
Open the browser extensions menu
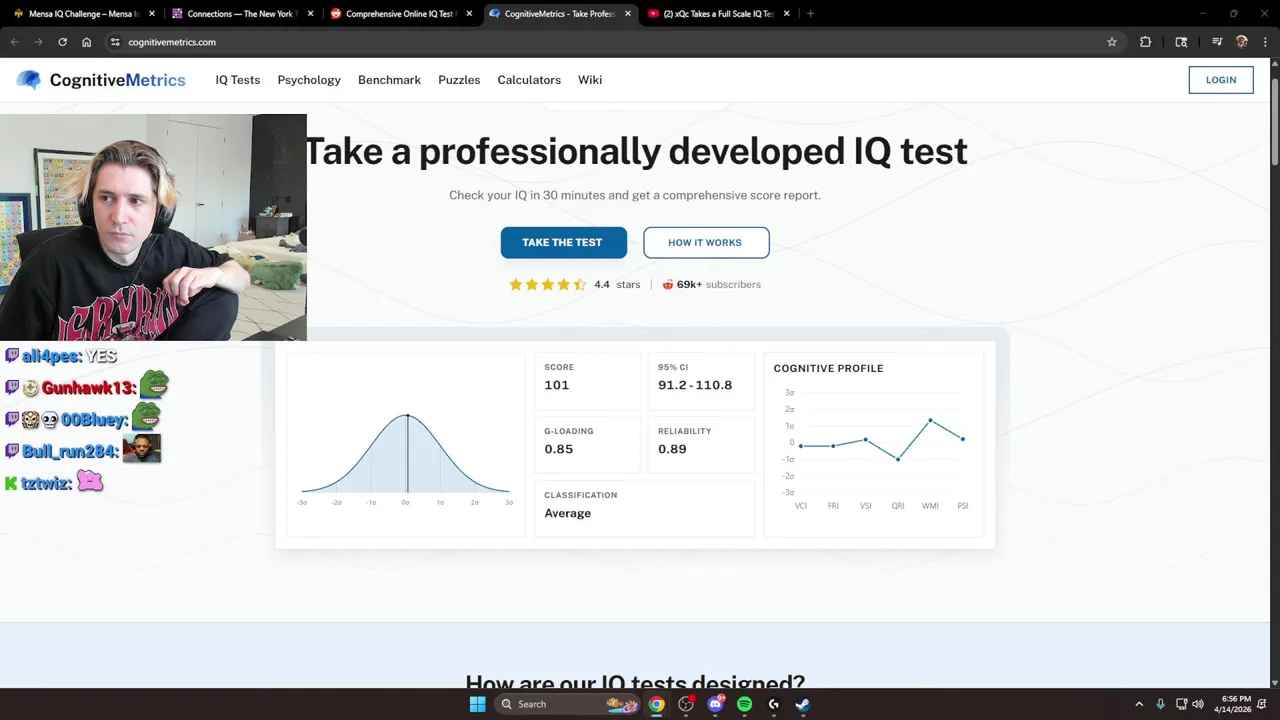tap(1146, 42)
